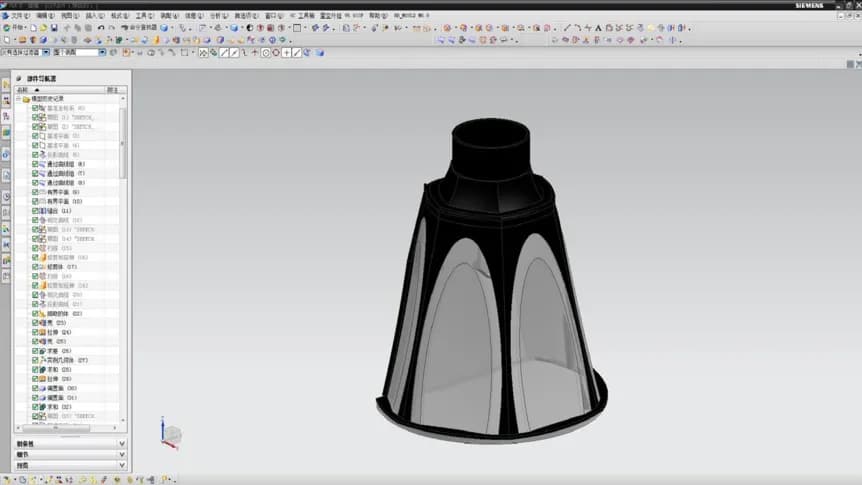Click the 开始 (Start) application button
Image resolution: width=862 pixels, height=485 pixels.
14,27
